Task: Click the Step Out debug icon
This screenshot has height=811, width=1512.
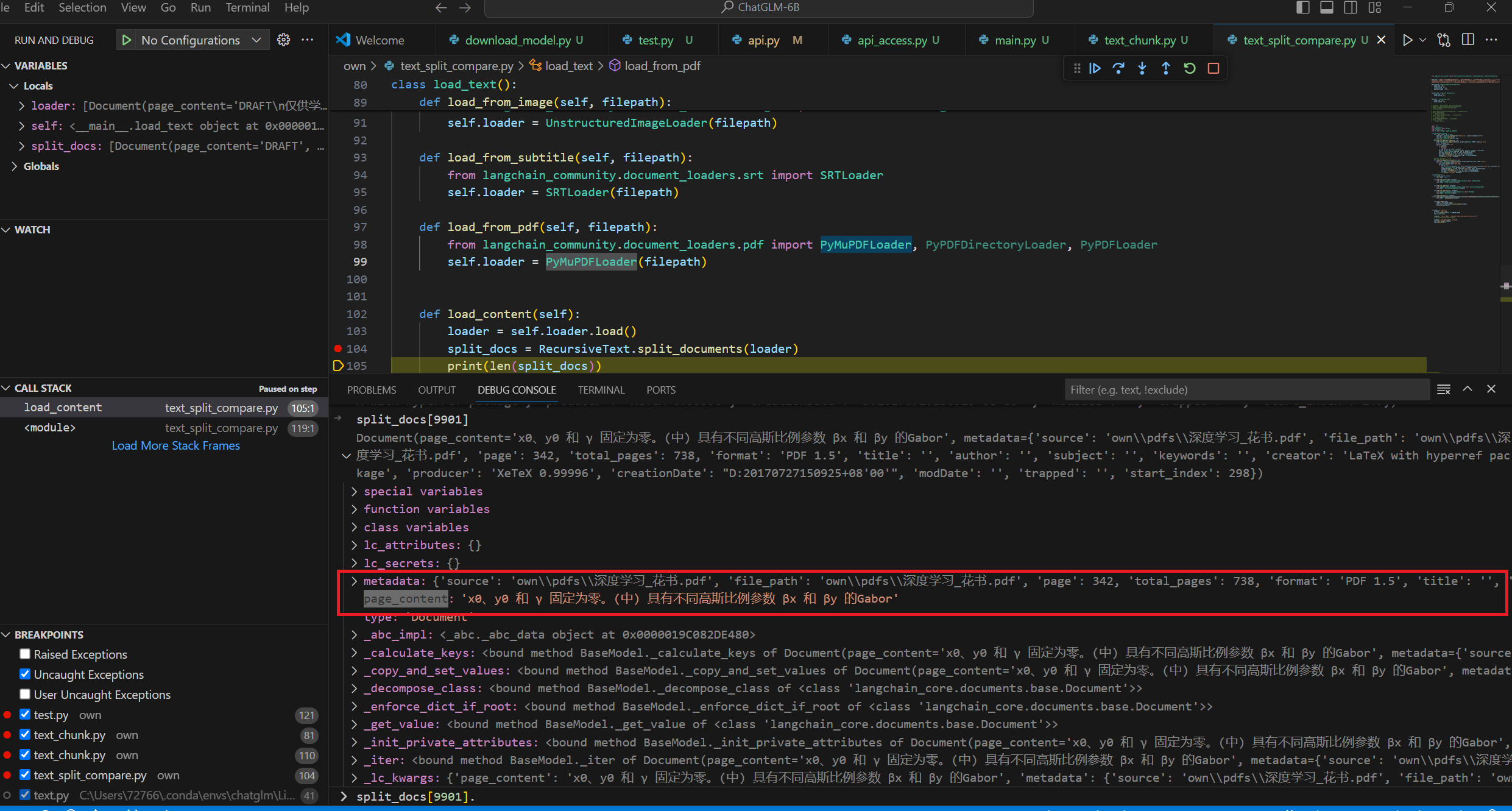Action: [1166, 68]
